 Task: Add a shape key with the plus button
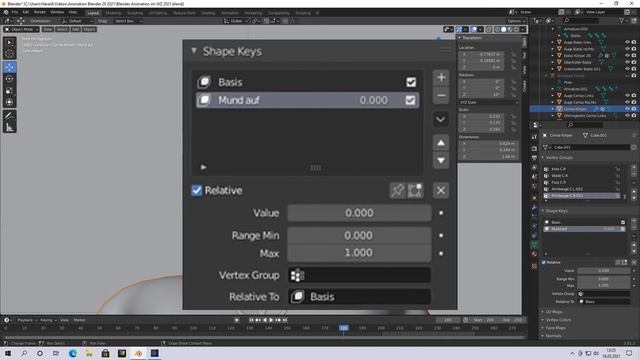[441, 78]
